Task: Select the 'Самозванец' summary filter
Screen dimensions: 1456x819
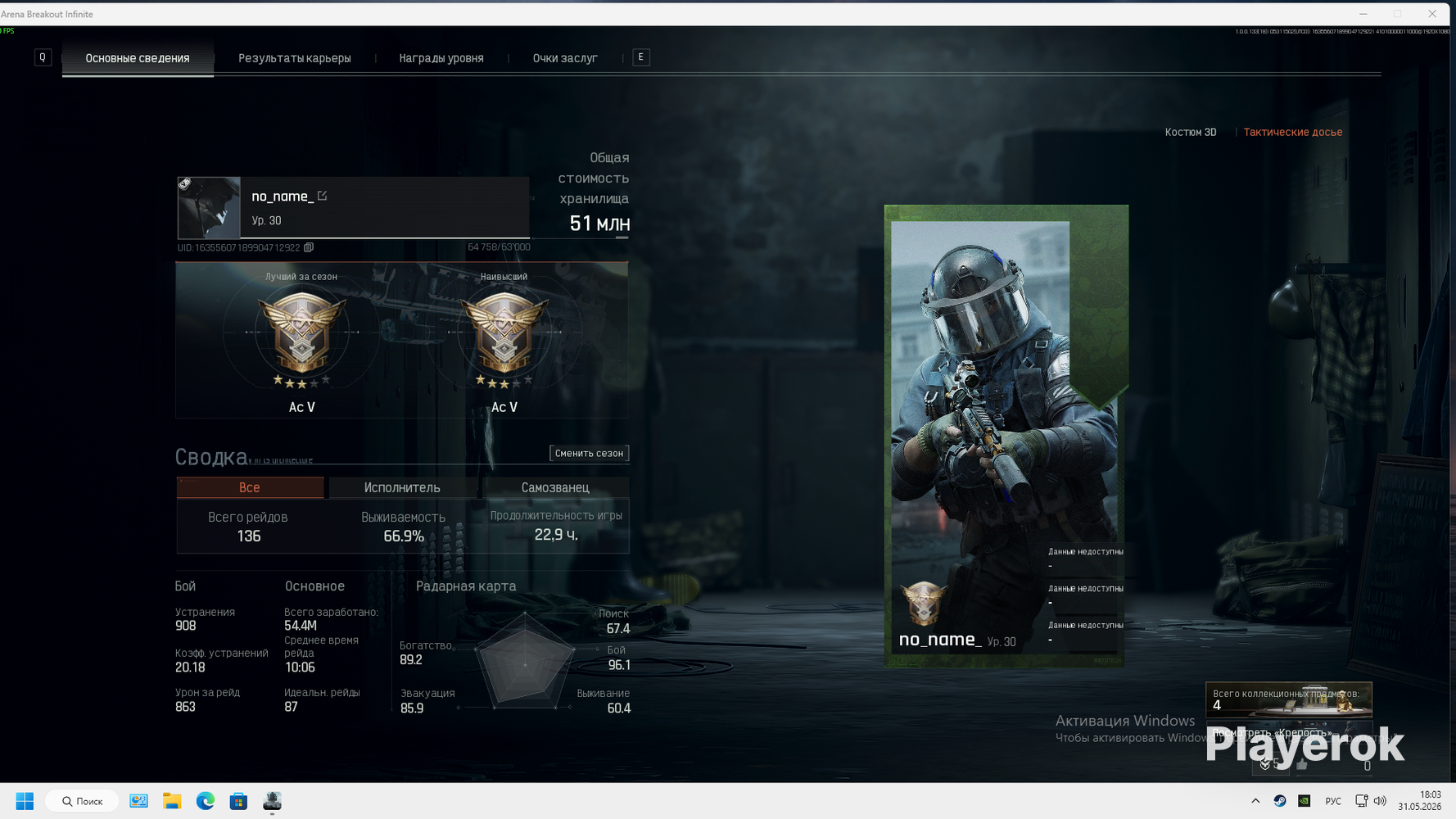Action: pyautogui.click(x=555, y=487)
